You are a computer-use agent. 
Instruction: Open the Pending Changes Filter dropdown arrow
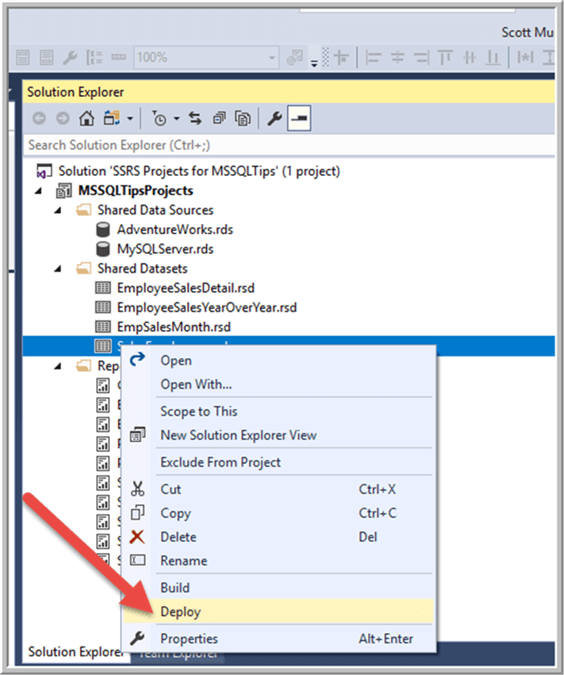click(177, 118)
